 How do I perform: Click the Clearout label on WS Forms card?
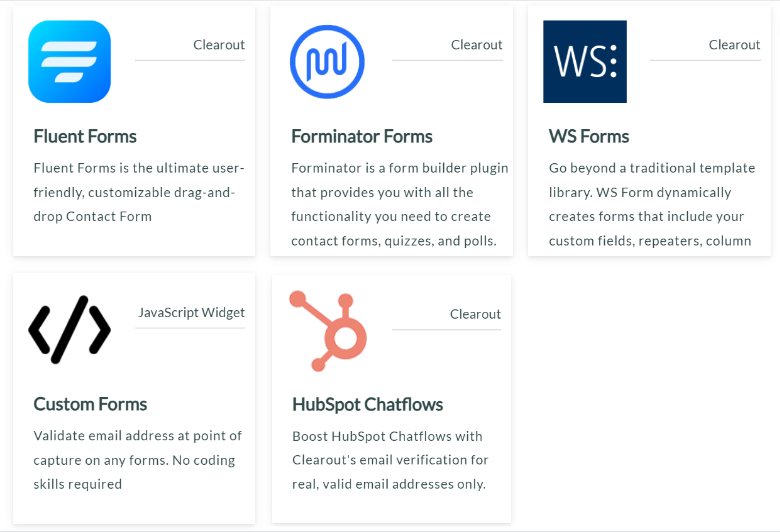point(734,45)
